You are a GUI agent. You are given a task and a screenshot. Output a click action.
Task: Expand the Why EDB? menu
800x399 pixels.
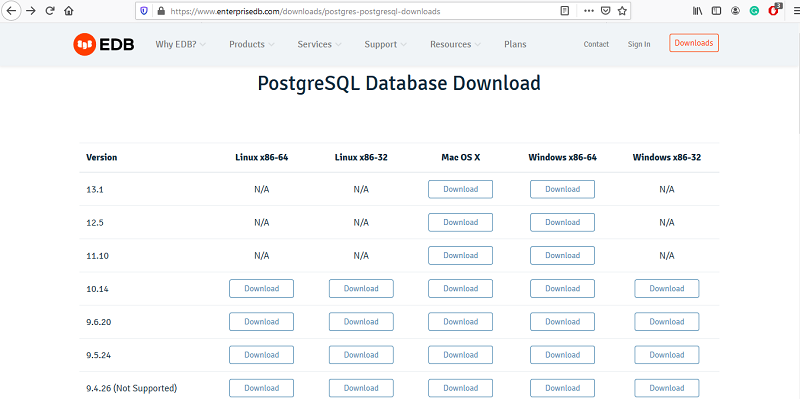click(x=181, y=44)
